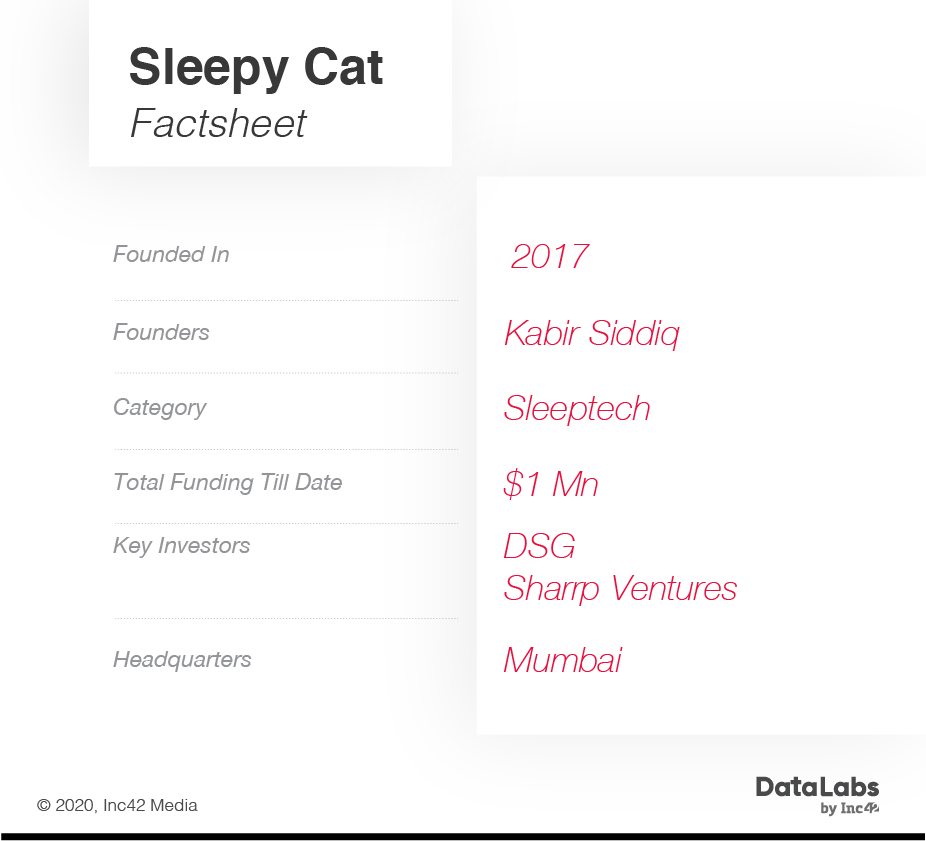Click the 'by Inc42' logo text
926x841 pixels.
[x=849, y=808]
